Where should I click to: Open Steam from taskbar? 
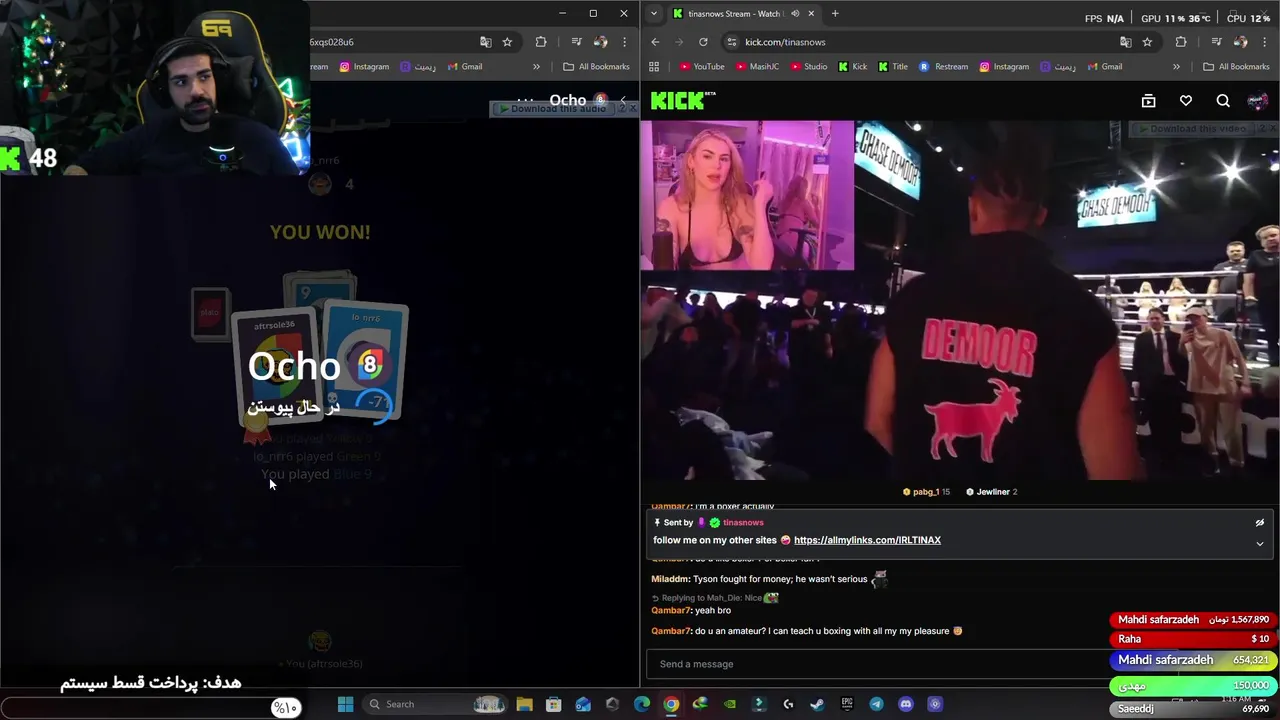point(817,704)
